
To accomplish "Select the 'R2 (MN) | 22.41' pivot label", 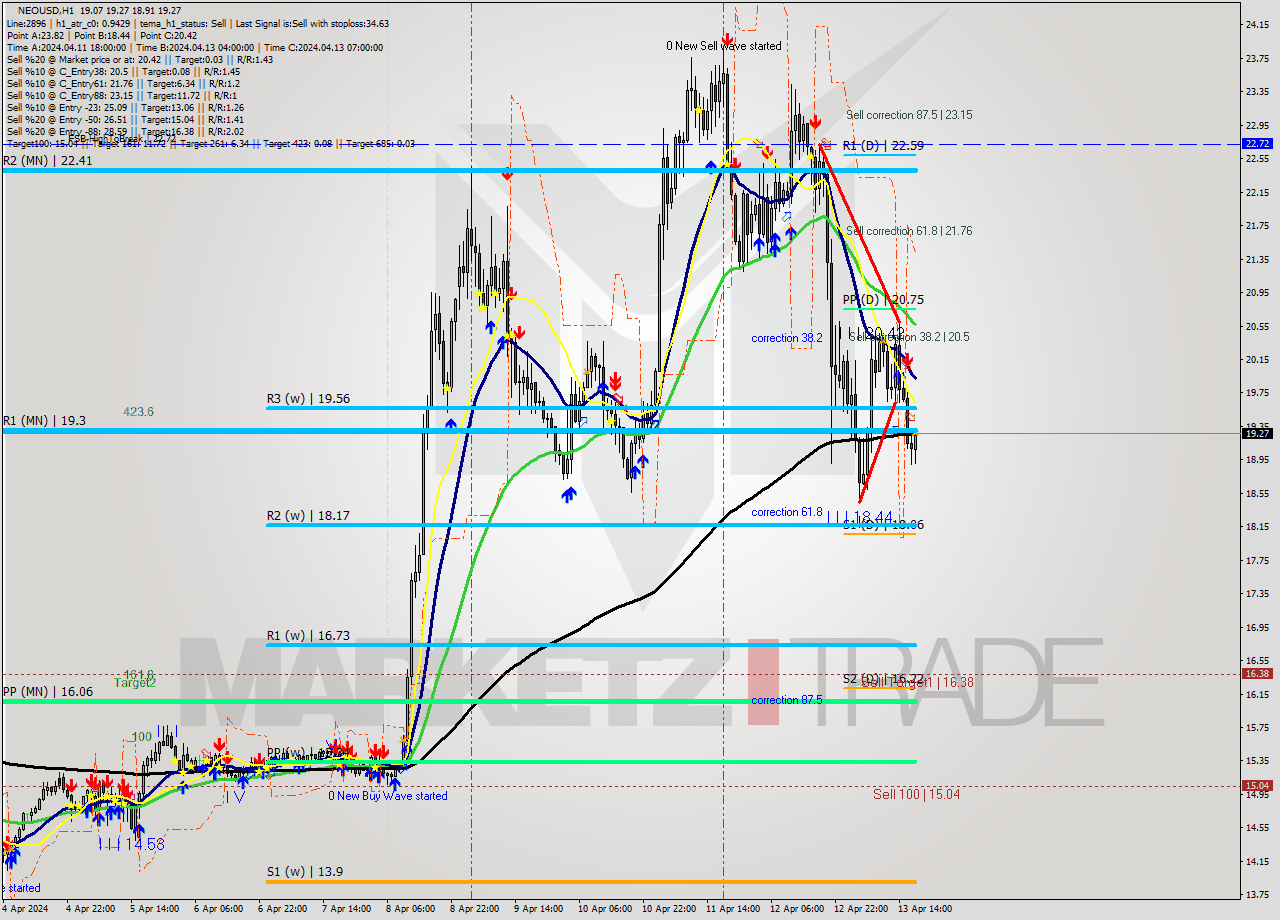I will tap(47, 160).
